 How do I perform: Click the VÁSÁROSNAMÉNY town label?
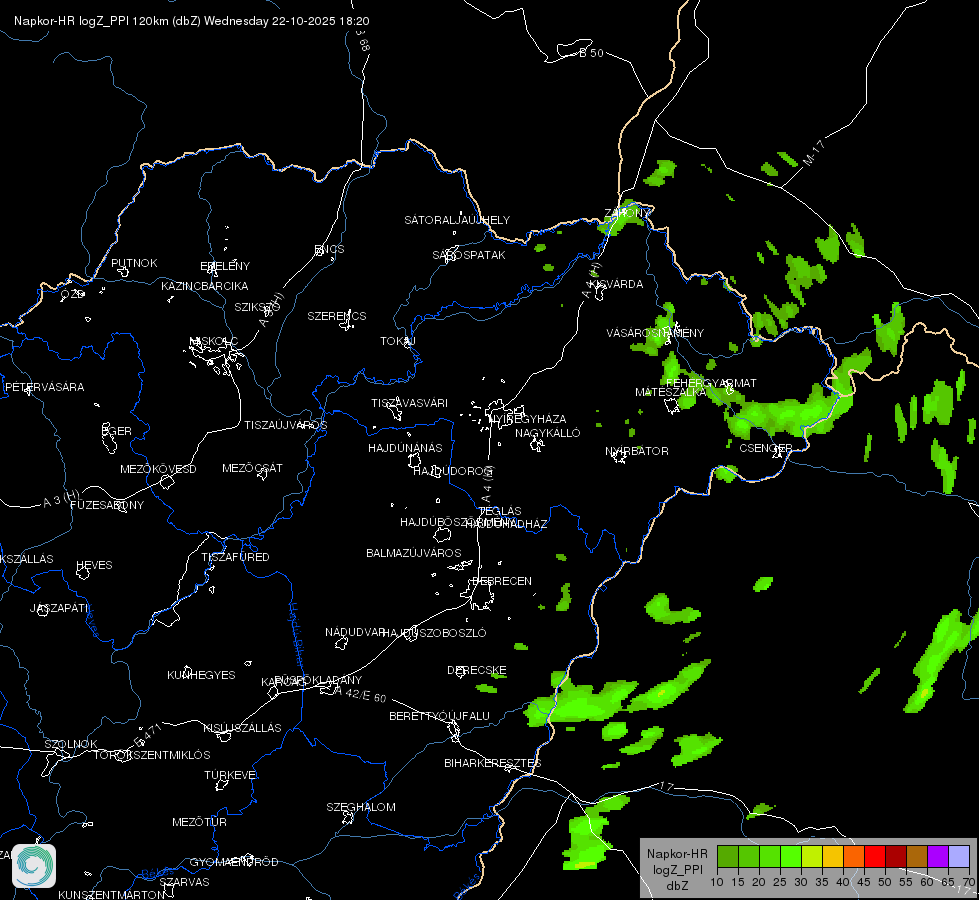pyautogui.click(x=655, y=333)
